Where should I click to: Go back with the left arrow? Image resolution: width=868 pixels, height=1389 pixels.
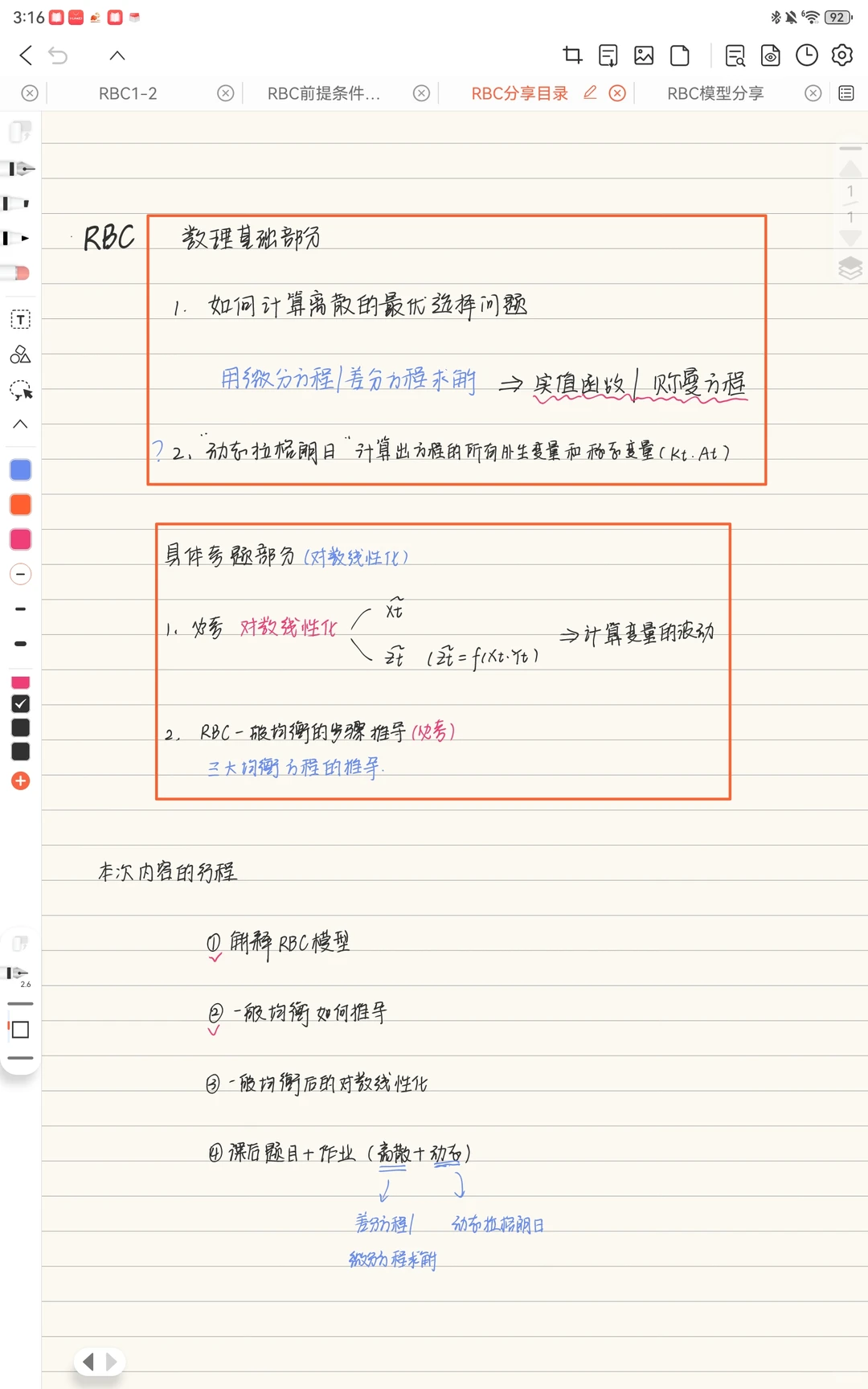click(26, 55)
